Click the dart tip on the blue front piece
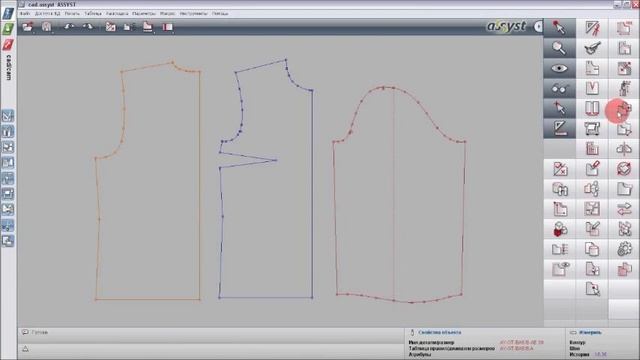 (x=276, y=160)
